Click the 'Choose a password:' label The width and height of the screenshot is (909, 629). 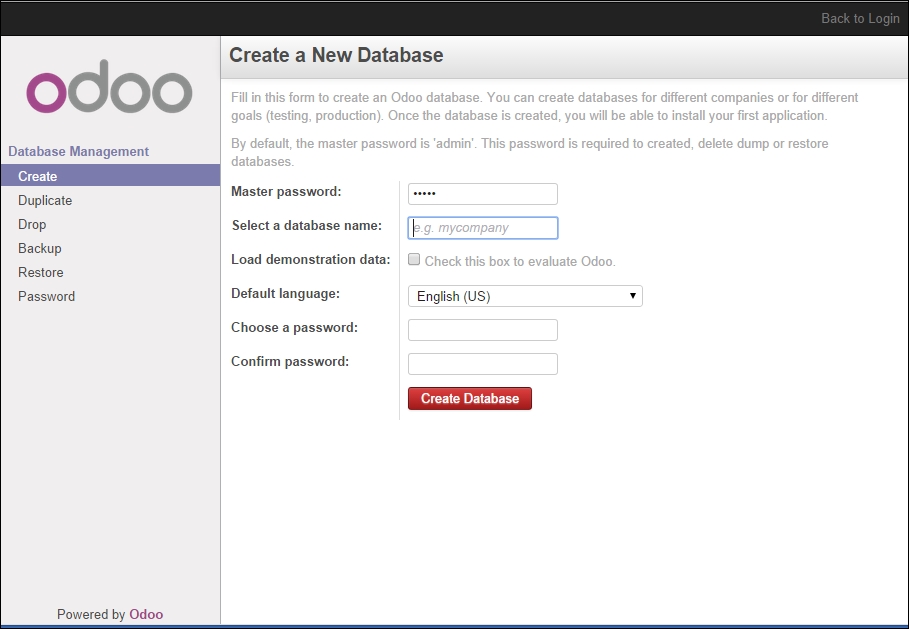tap(294, 328)
